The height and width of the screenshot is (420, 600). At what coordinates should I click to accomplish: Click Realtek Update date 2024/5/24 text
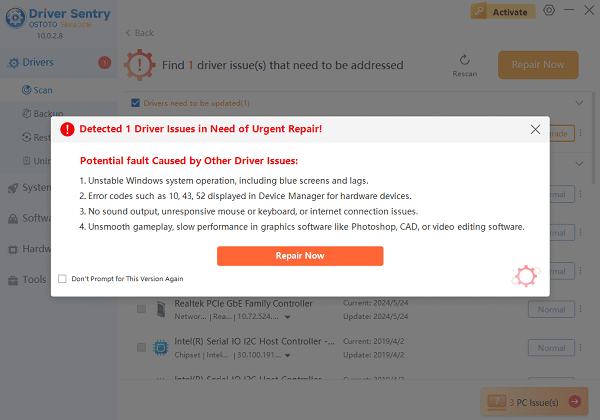pos(376,317)
